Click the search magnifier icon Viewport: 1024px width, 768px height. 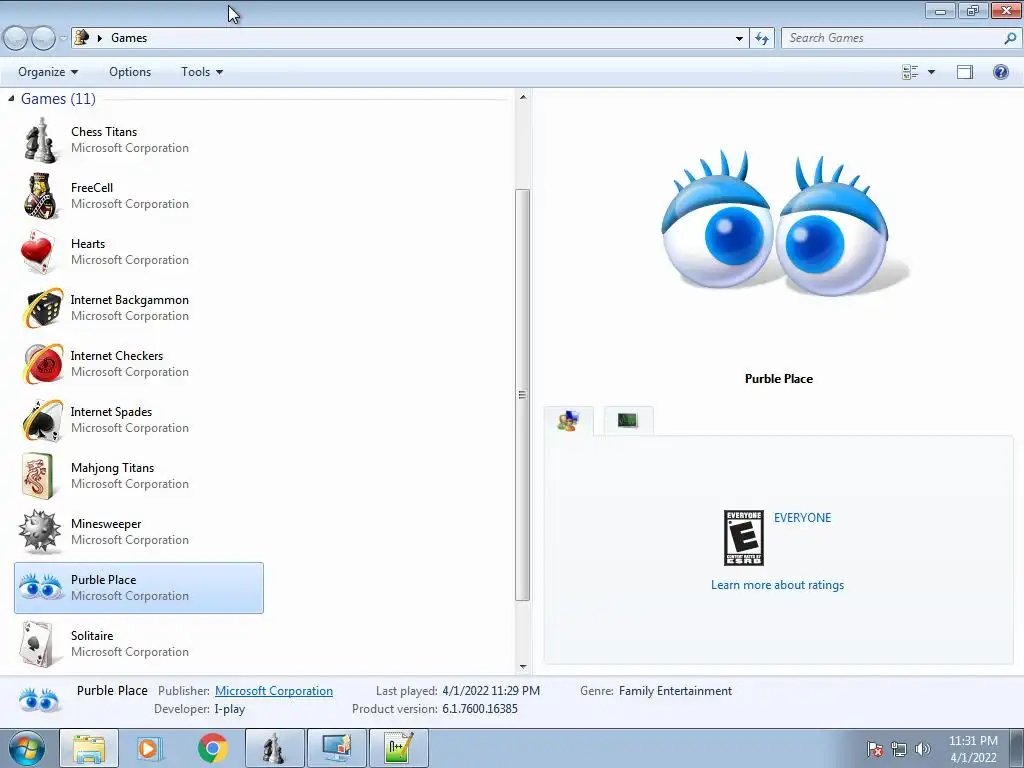click(x=1010, y=38)
